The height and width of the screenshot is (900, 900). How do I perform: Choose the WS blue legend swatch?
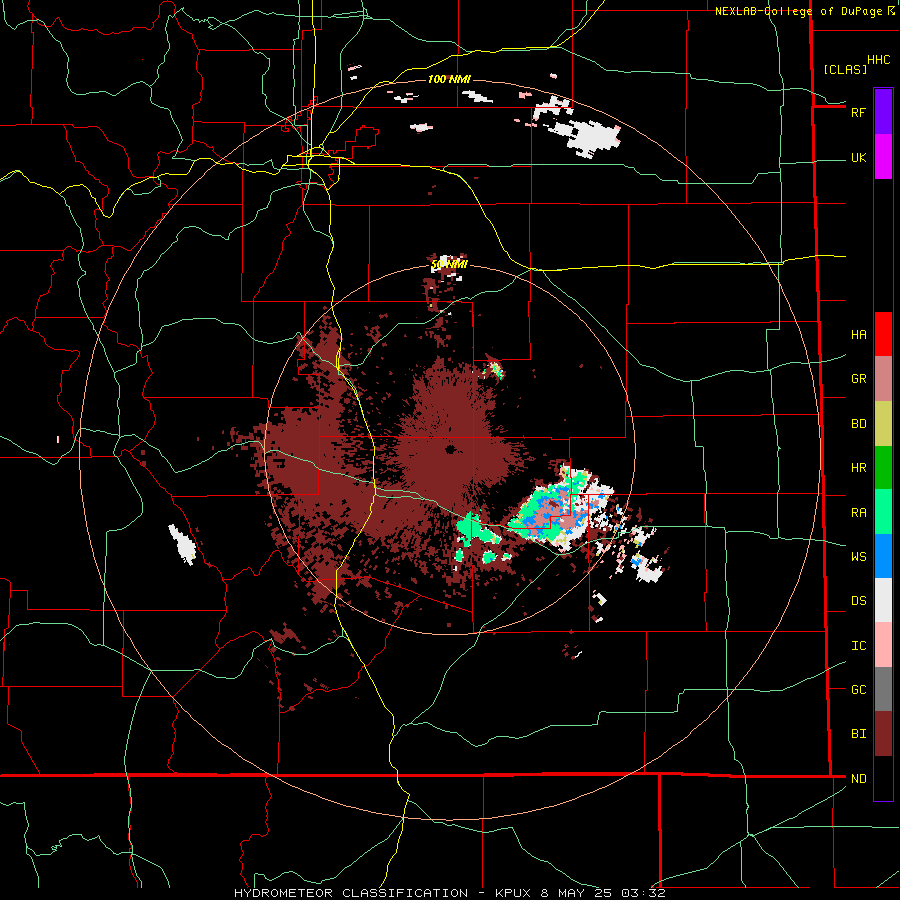coord(883,556)
